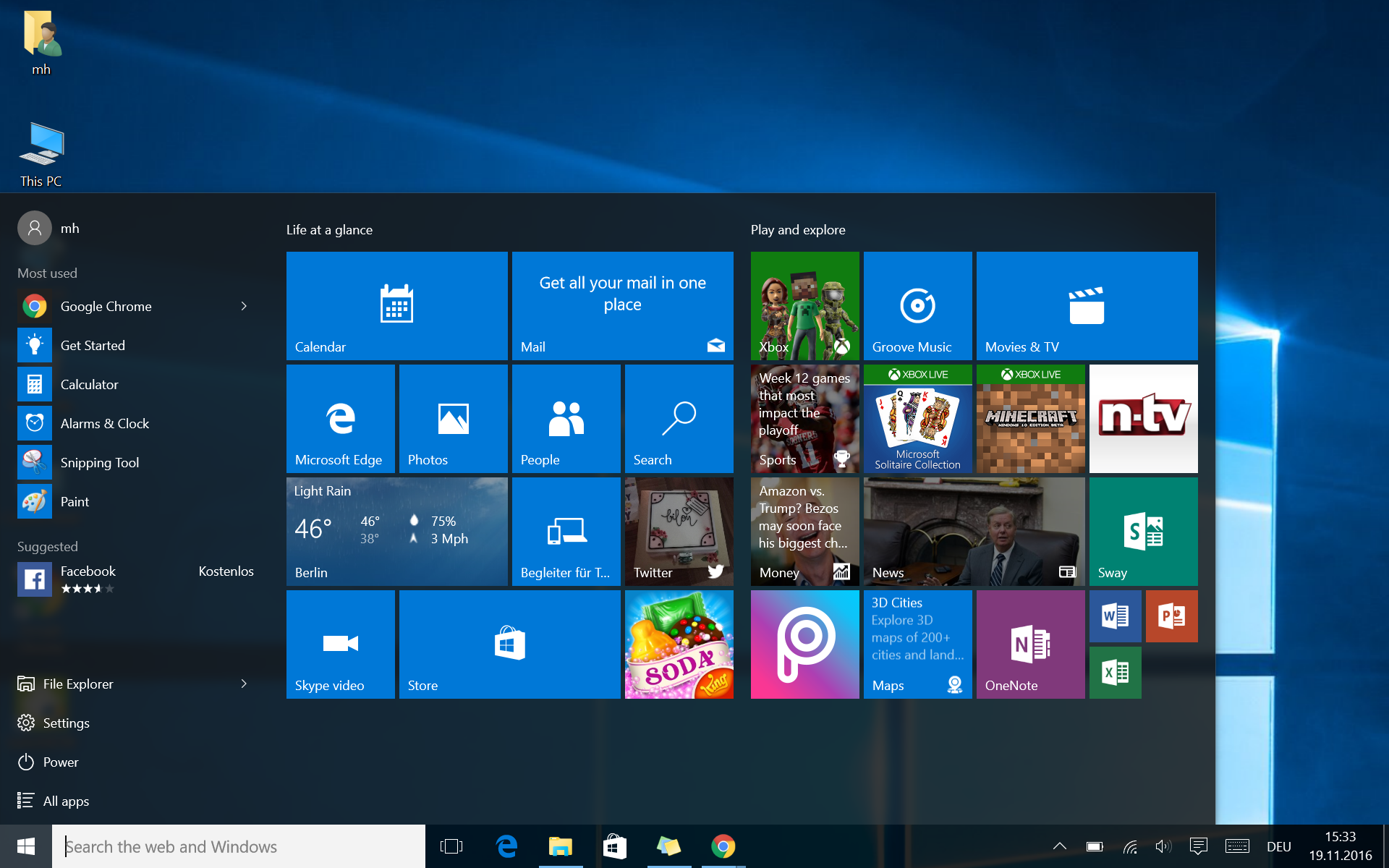Viewport: 1389px width, 868px height.
Task: Click the Task View taskbar icon
Action: [x=451, y=846]
